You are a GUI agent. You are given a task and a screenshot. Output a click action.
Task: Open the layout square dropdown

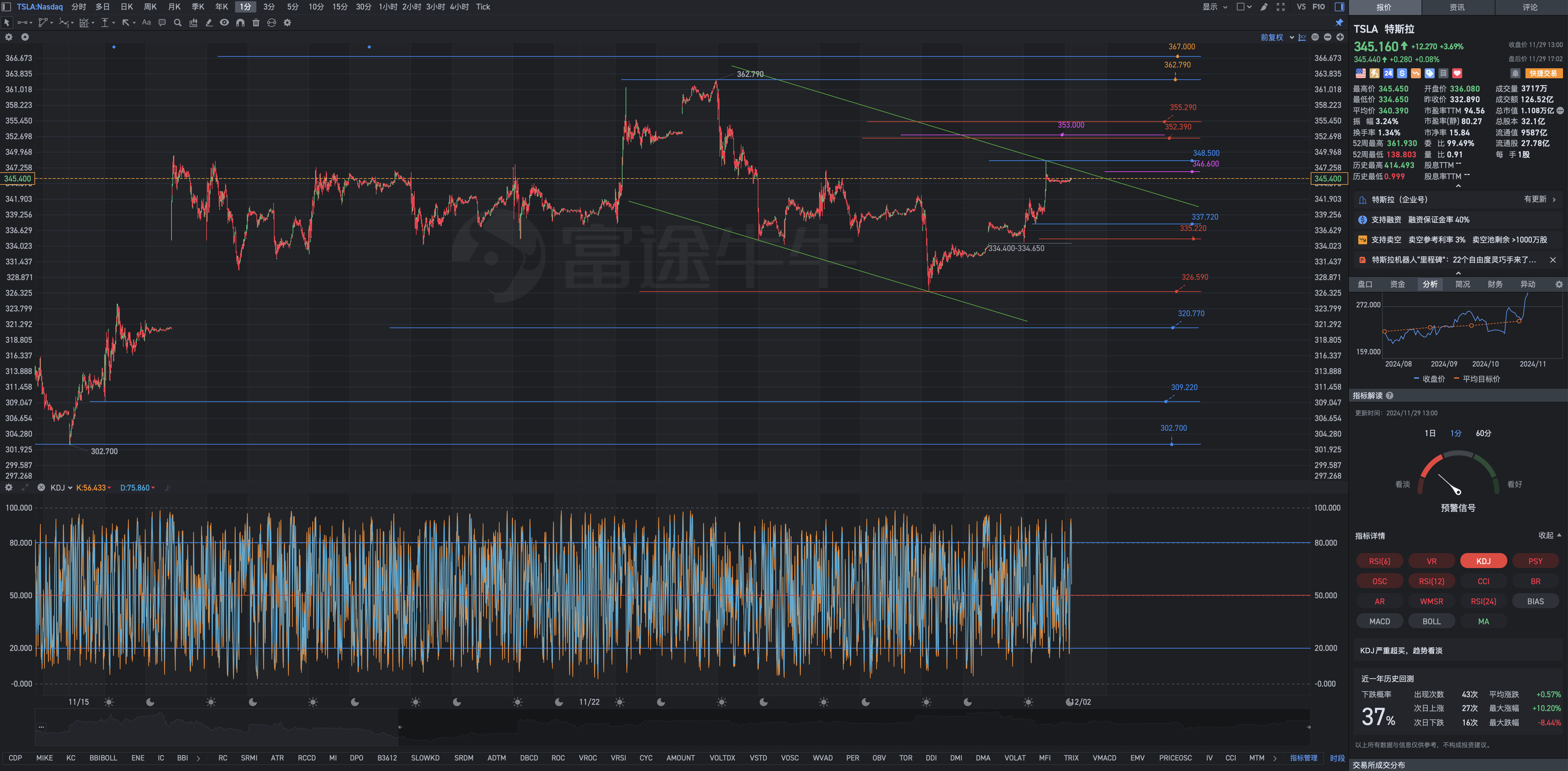coord(1243,7)
